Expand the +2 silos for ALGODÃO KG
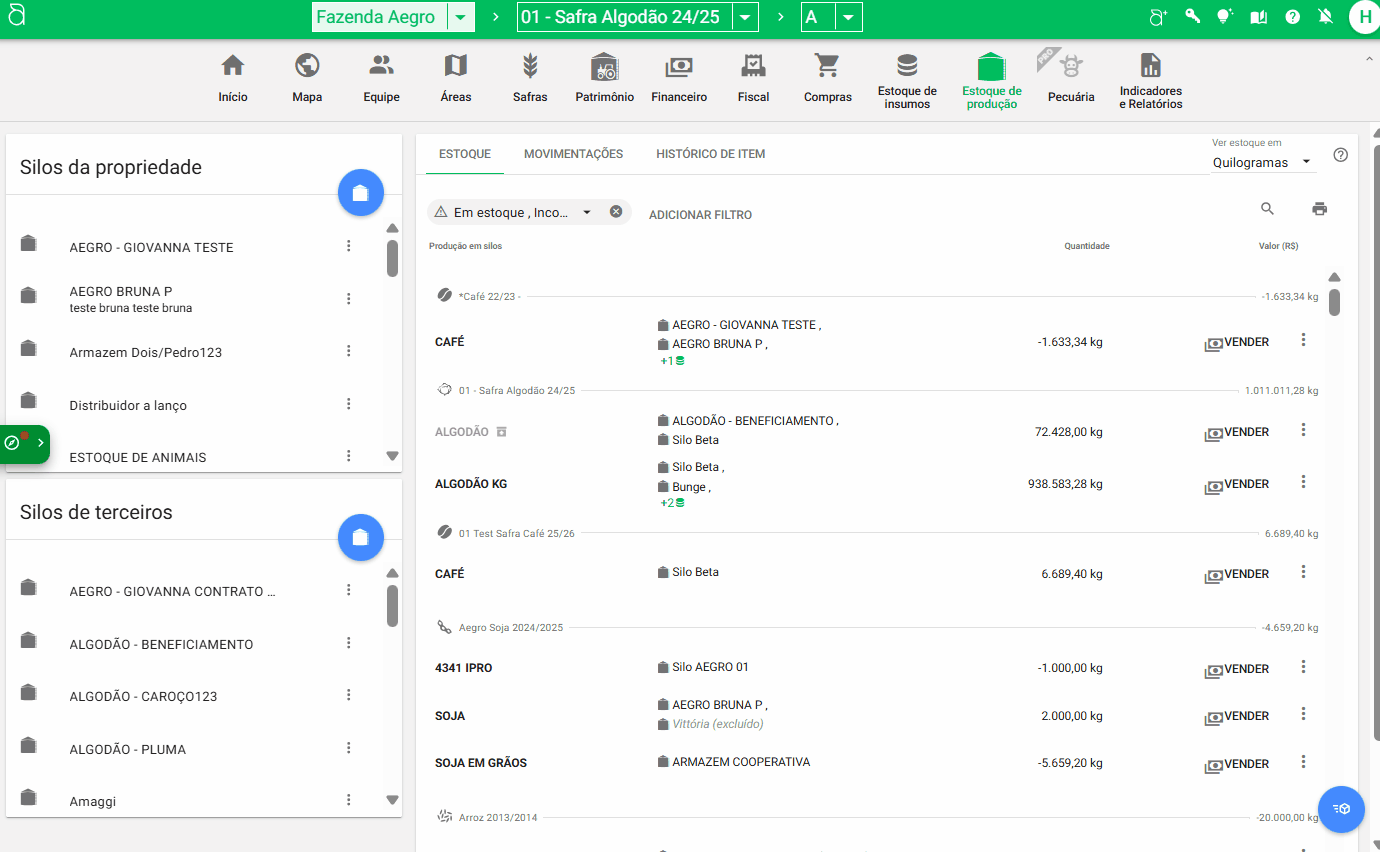This screenshot has width=1380, height=852. 672,503
